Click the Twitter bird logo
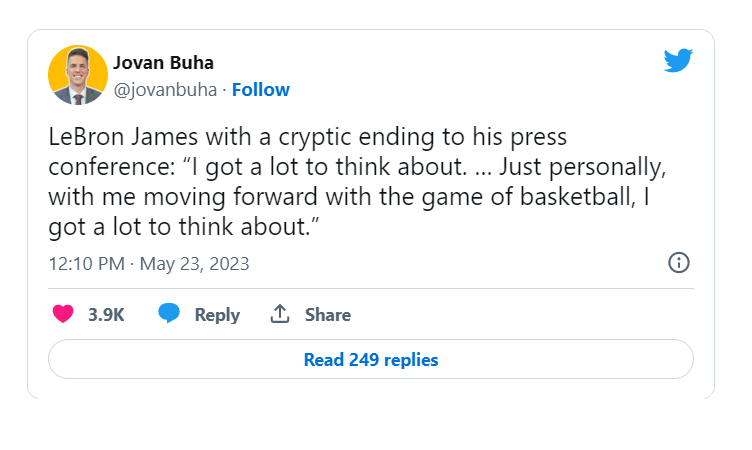 [678, 60]
